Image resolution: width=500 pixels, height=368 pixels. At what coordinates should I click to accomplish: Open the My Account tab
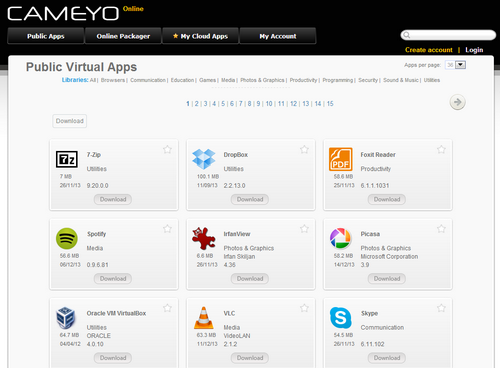tap(278, 36)
